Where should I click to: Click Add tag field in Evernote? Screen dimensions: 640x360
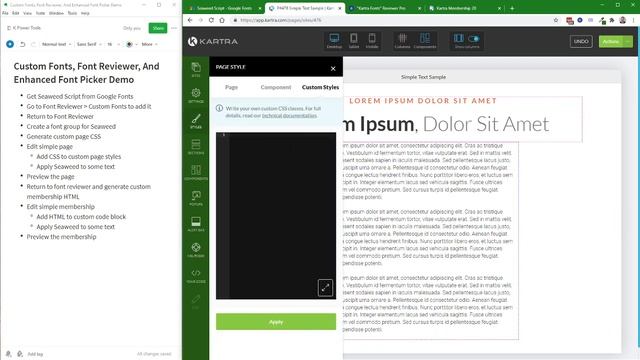35,354
